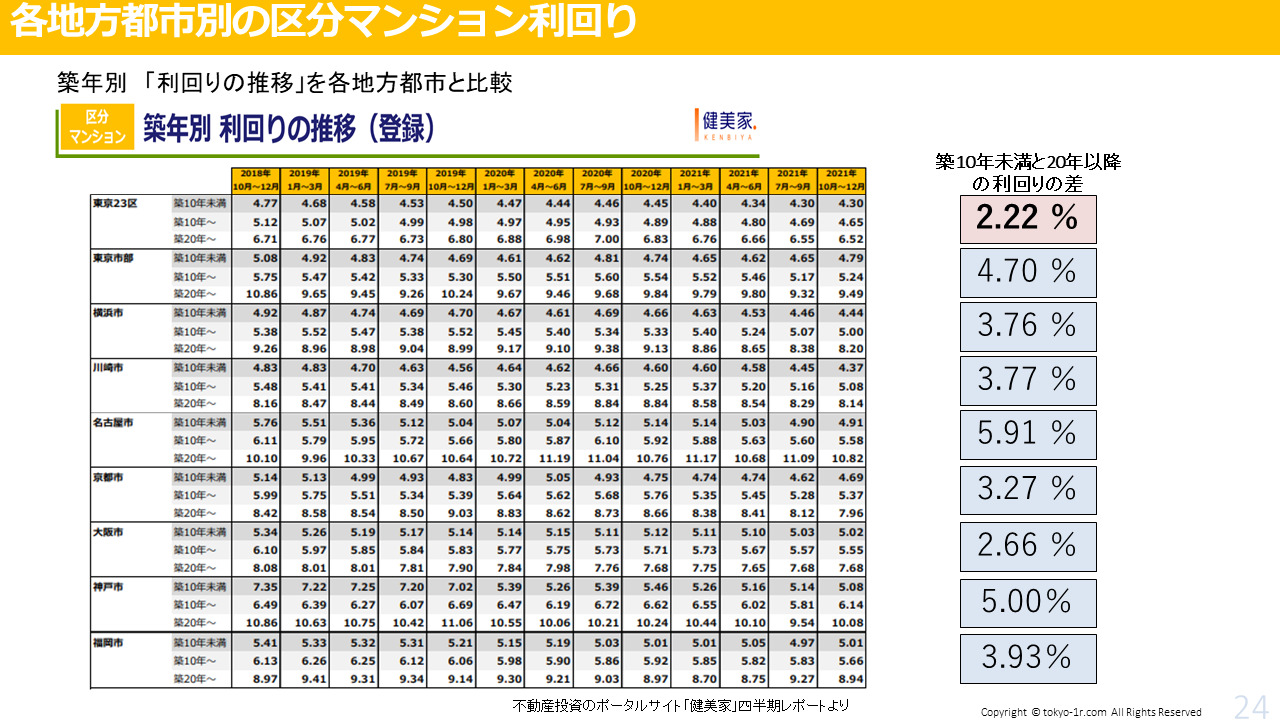Click the 京都市 row label
This screenshot has height=720, width=1280.
pos(106,477)
